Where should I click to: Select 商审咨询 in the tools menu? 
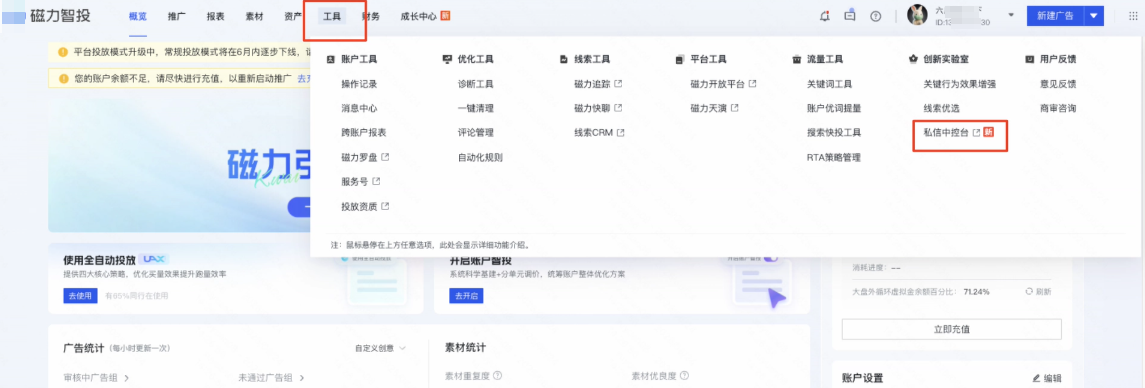point(1057,108)
